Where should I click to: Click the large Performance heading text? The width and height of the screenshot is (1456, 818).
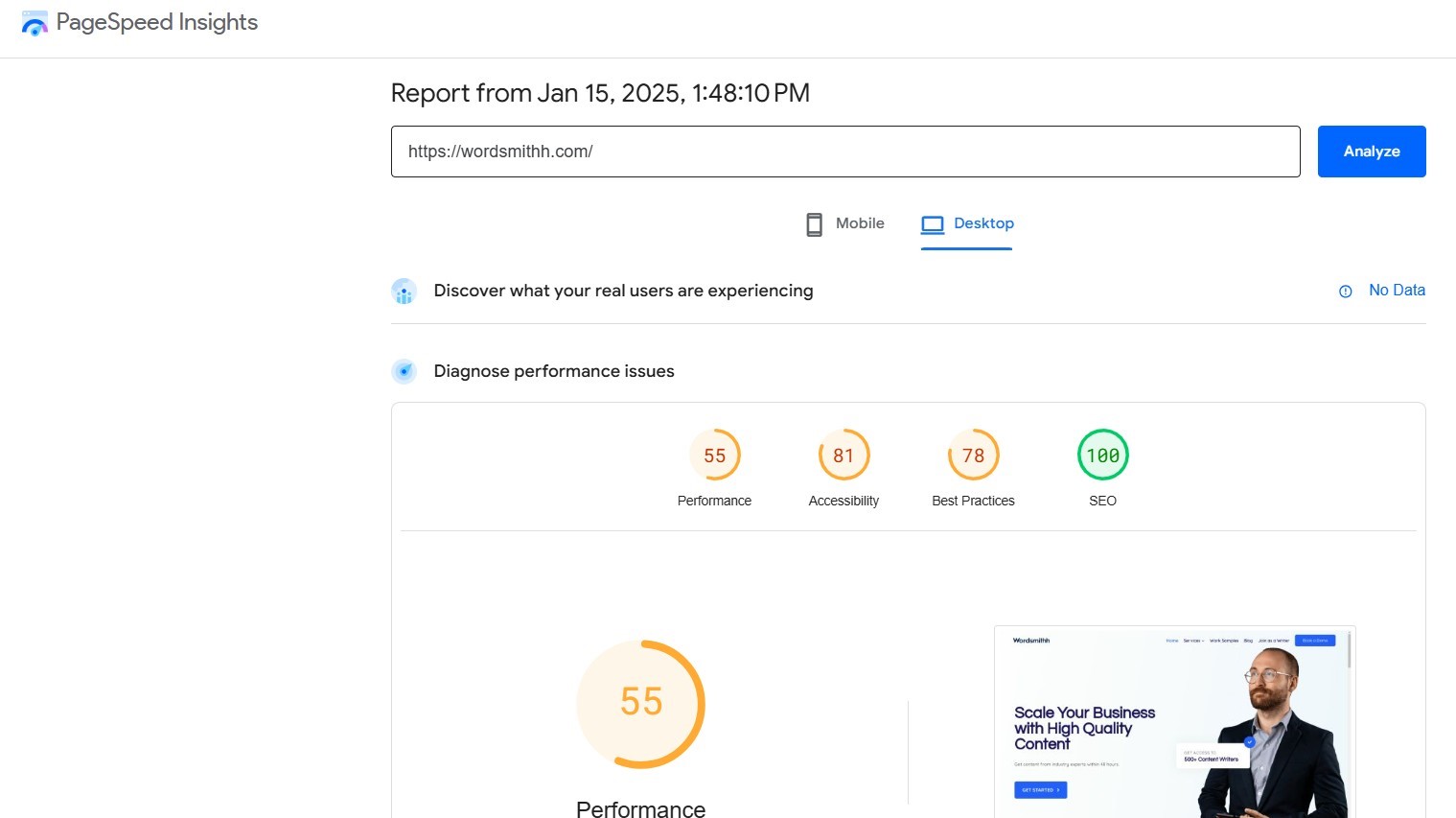[640, 808]
